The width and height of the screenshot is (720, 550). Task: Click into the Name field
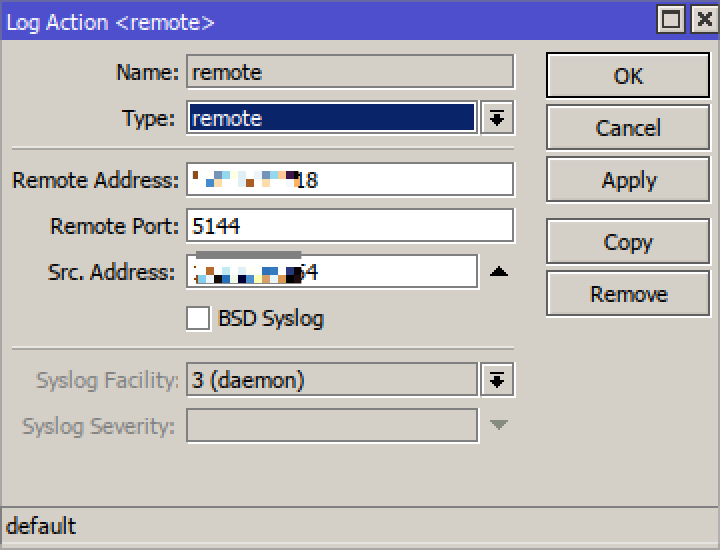(350, 72)
